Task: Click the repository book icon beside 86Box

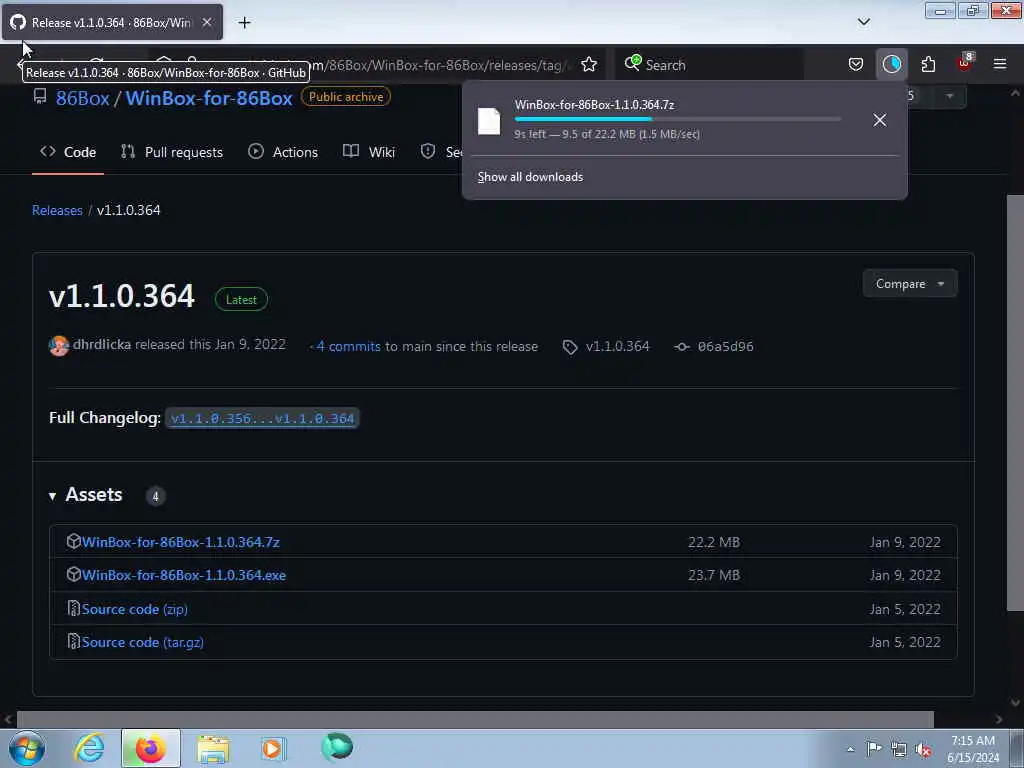Action: [40, 97]
